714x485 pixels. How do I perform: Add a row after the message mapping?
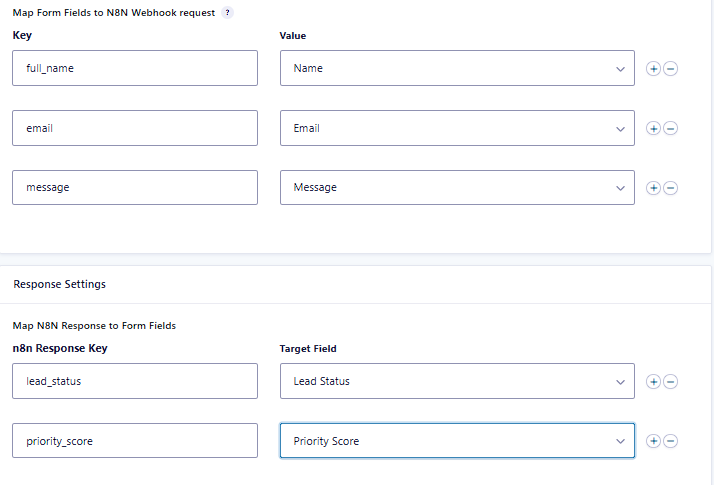pyautogui.click(x=653, y=187)
